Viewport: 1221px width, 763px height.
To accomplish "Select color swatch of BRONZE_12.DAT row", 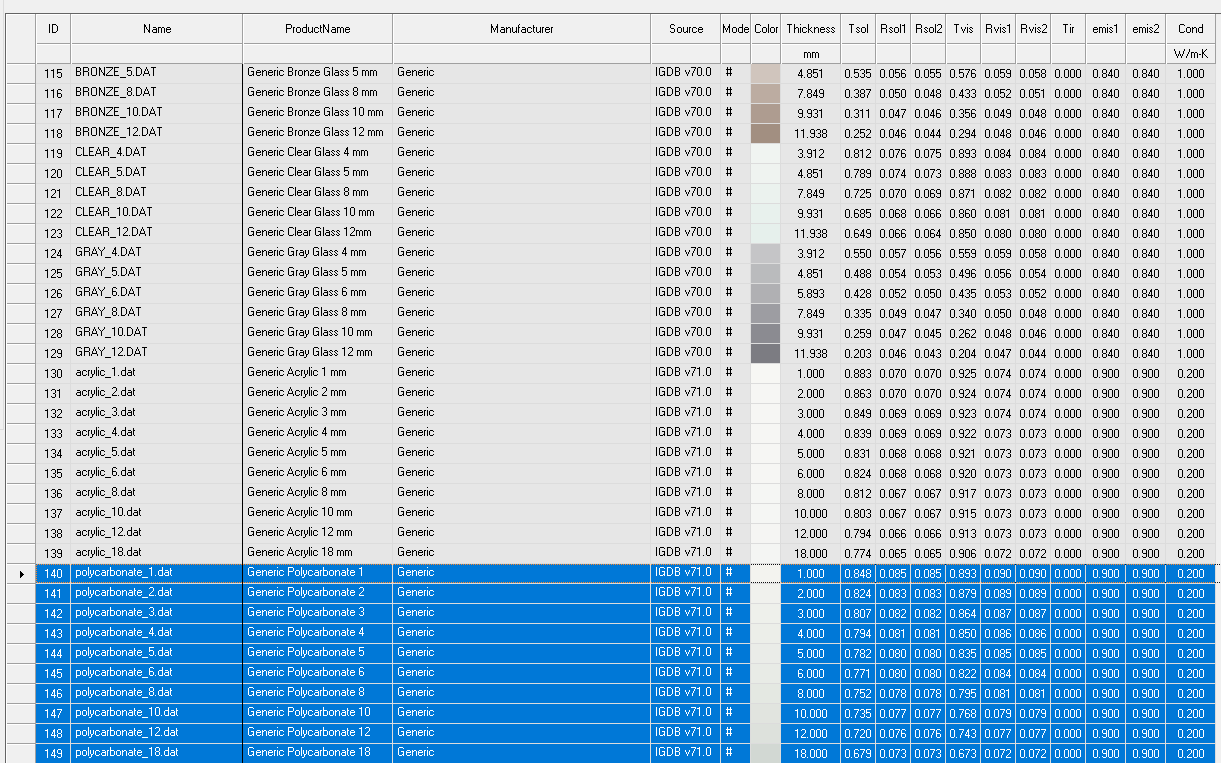I will [766, 133].
